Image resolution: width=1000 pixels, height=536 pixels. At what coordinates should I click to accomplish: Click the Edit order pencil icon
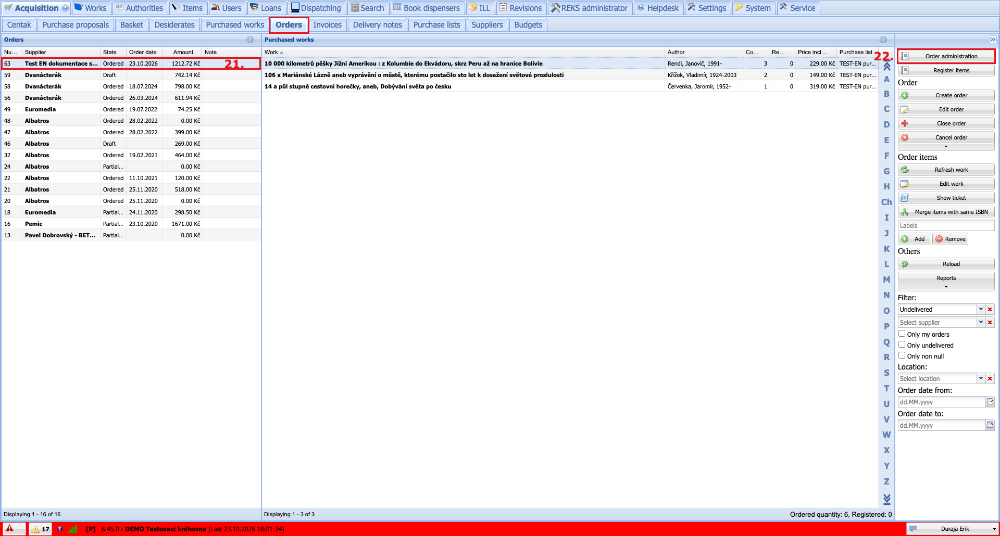pyautogui.click(x=904, y=109)
